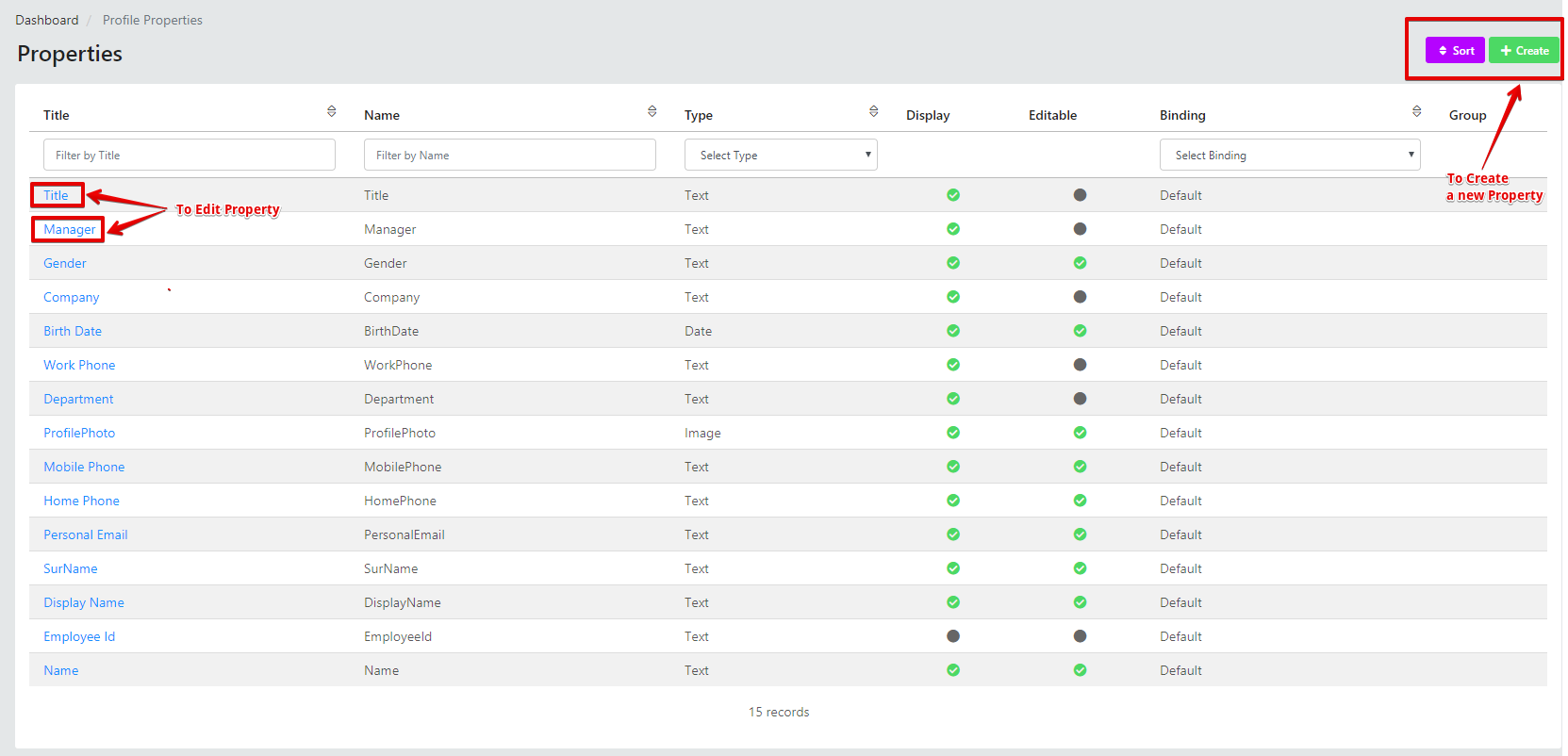The height and width of the screenshot is (756, 1568).
Task: Open the Select Binding dropdown
Action: pyautogui.click(x=1290, y=155)
